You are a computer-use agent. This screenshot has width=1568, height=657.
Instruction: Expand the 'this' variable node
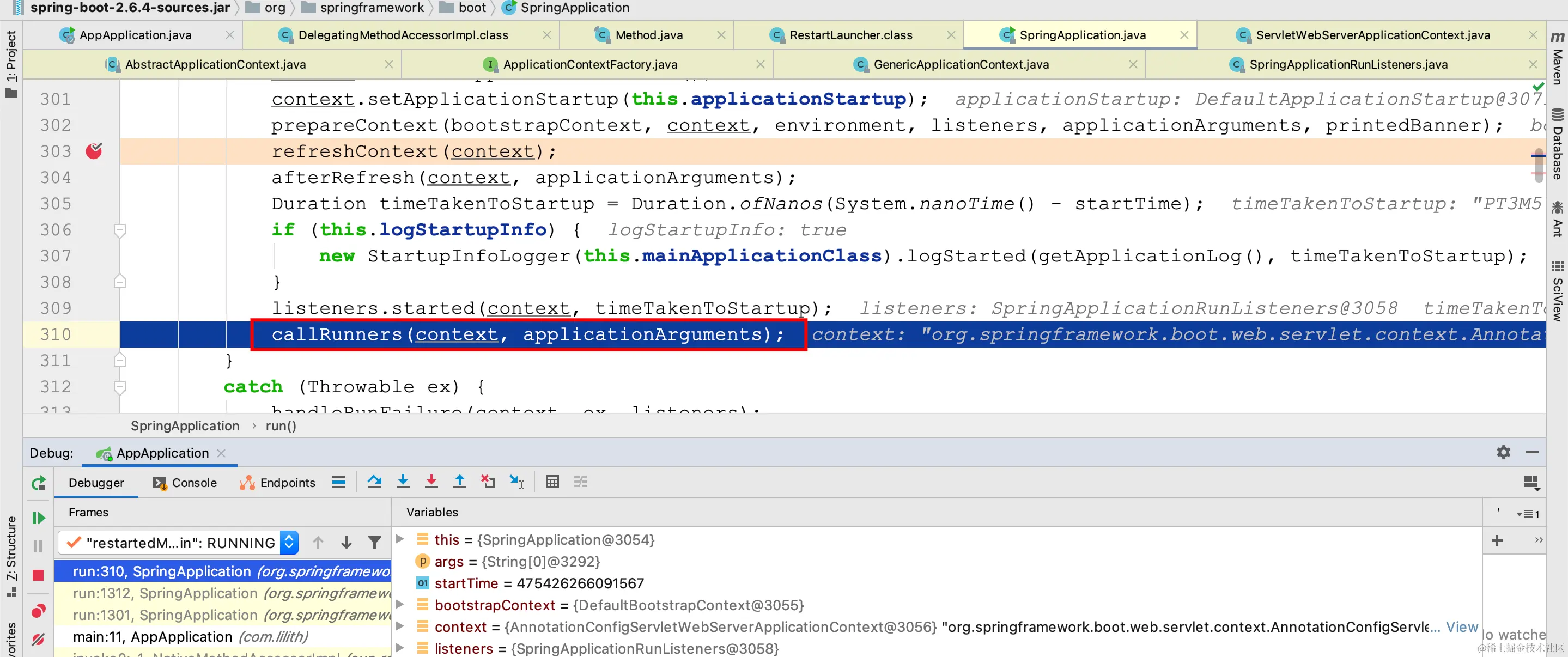400,539
